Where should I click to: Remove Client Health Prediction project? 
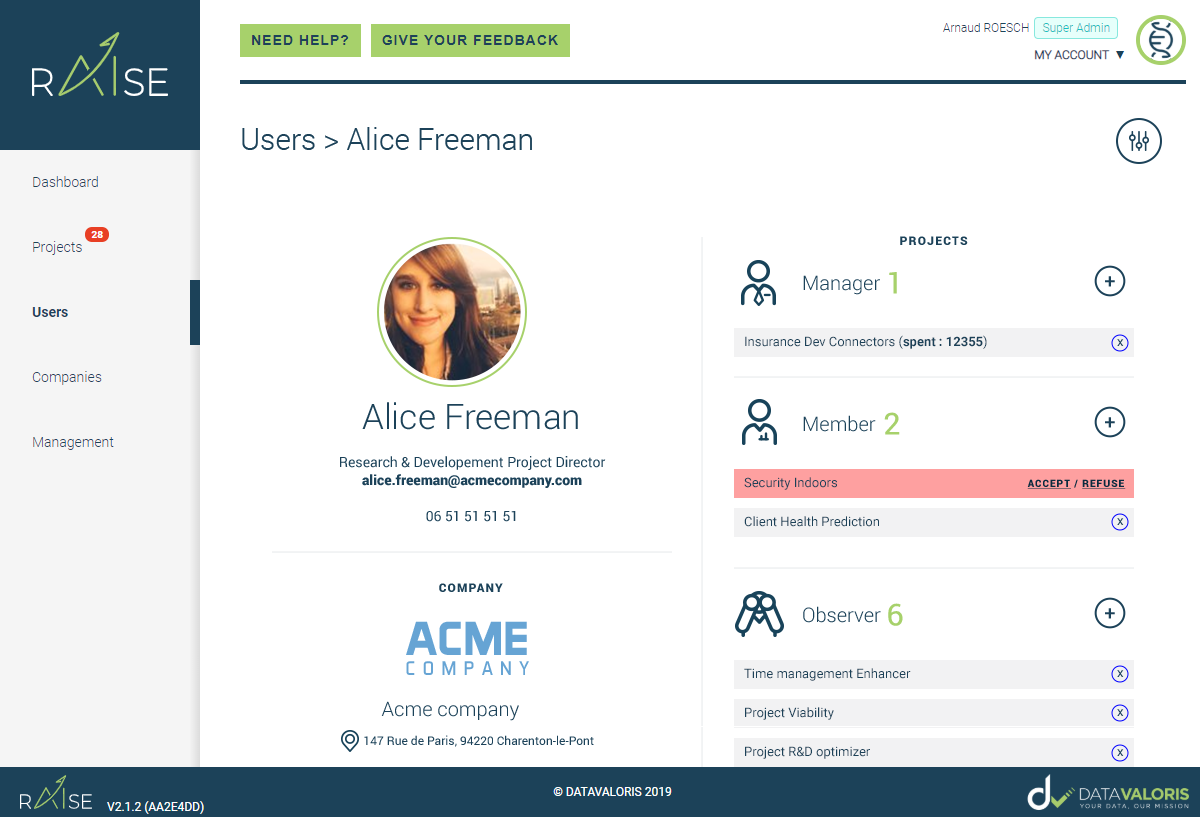pos(1120,522)
